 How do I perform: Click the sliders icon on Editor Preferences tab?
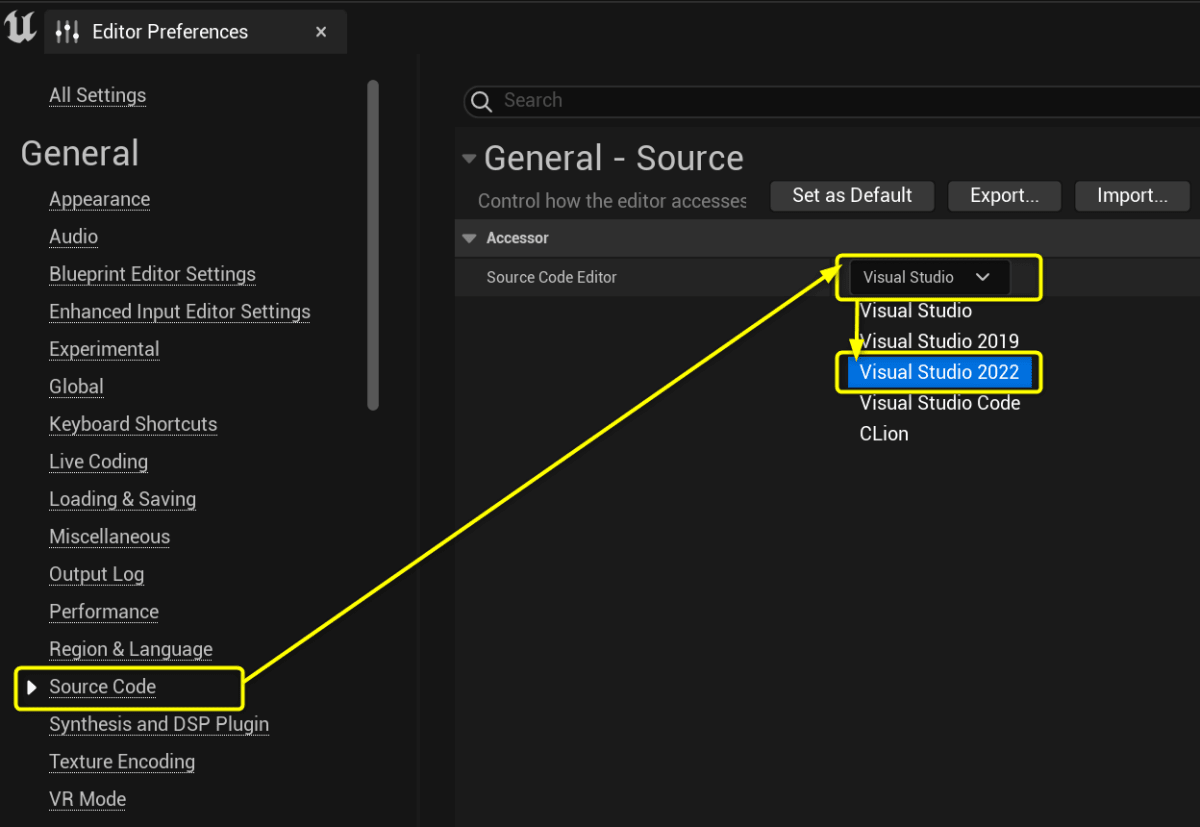coord(67,31)
